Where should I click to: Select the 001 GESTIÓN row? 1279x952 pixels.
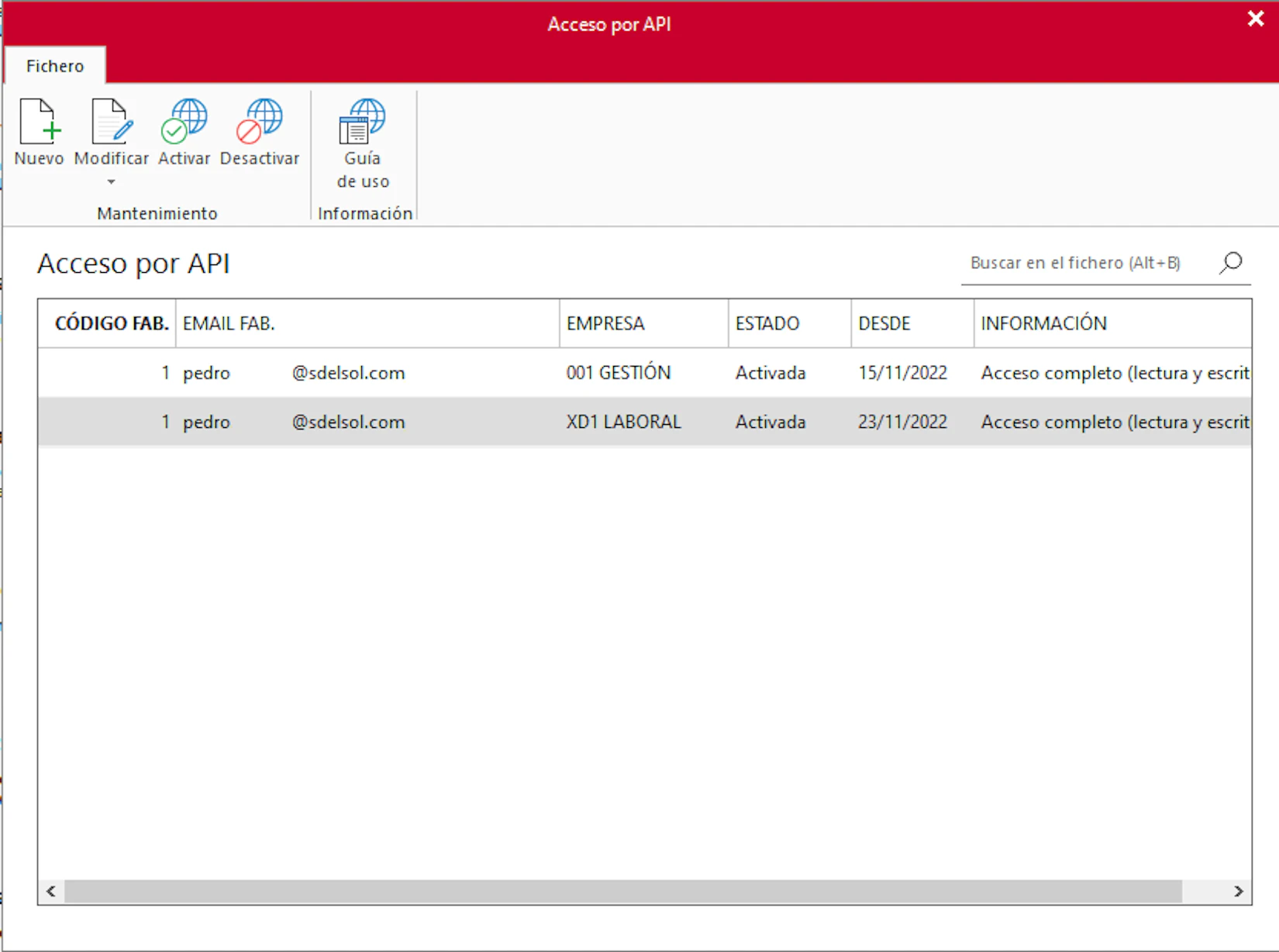618,373
